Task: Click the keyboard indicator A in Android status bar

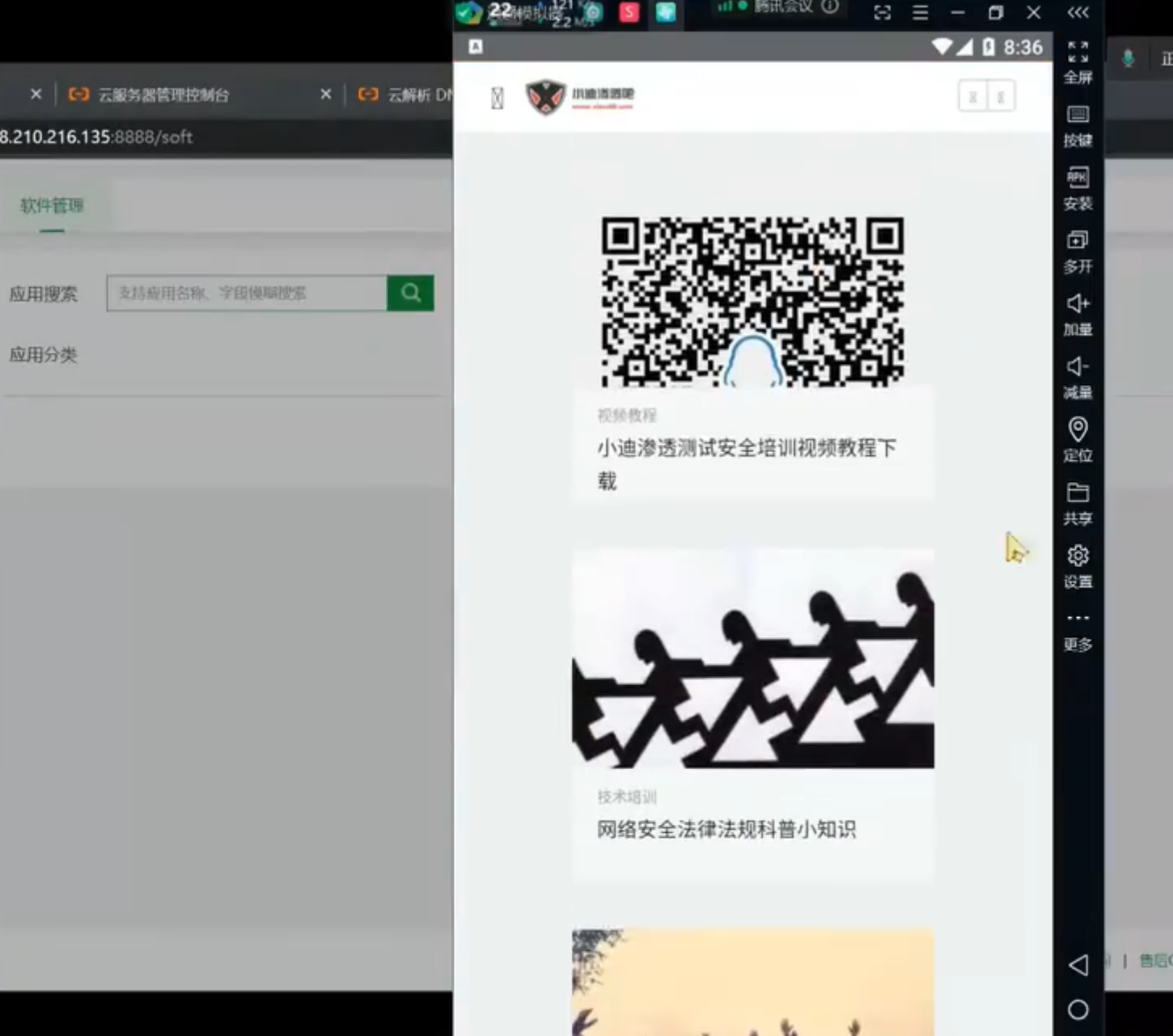Action: [x=476, y=47]
